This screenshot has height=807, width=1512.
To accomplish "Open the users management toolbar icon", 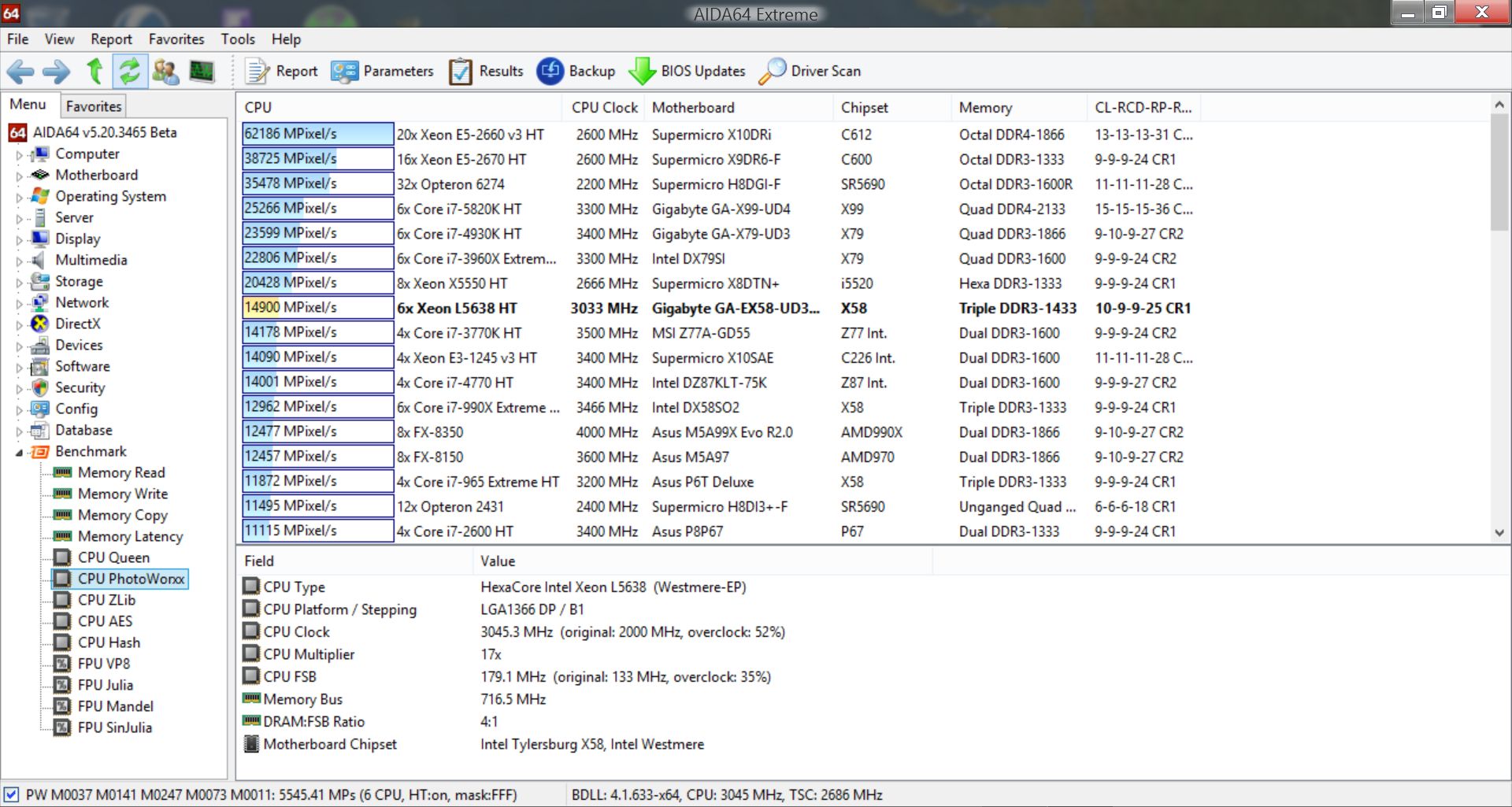I will click(165, 72).
